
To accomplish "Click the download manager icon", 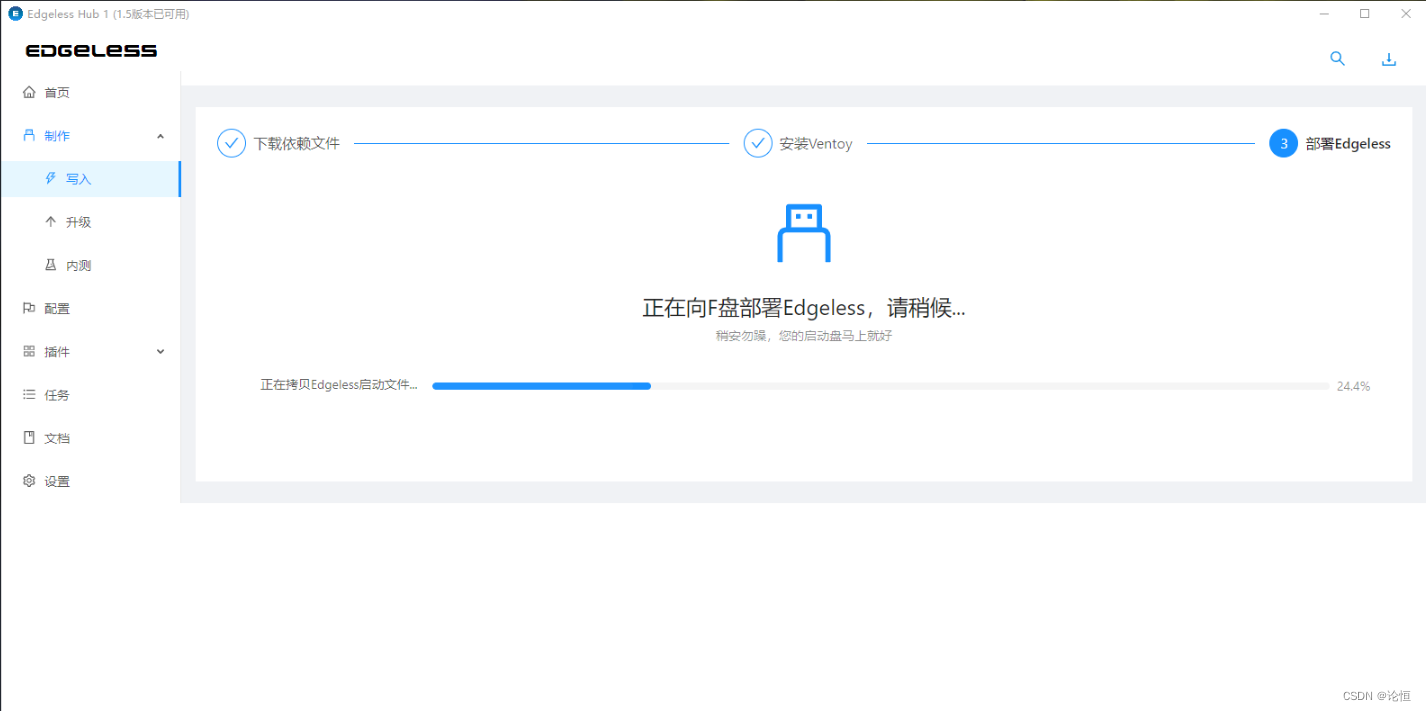I will click(1388, 58).
